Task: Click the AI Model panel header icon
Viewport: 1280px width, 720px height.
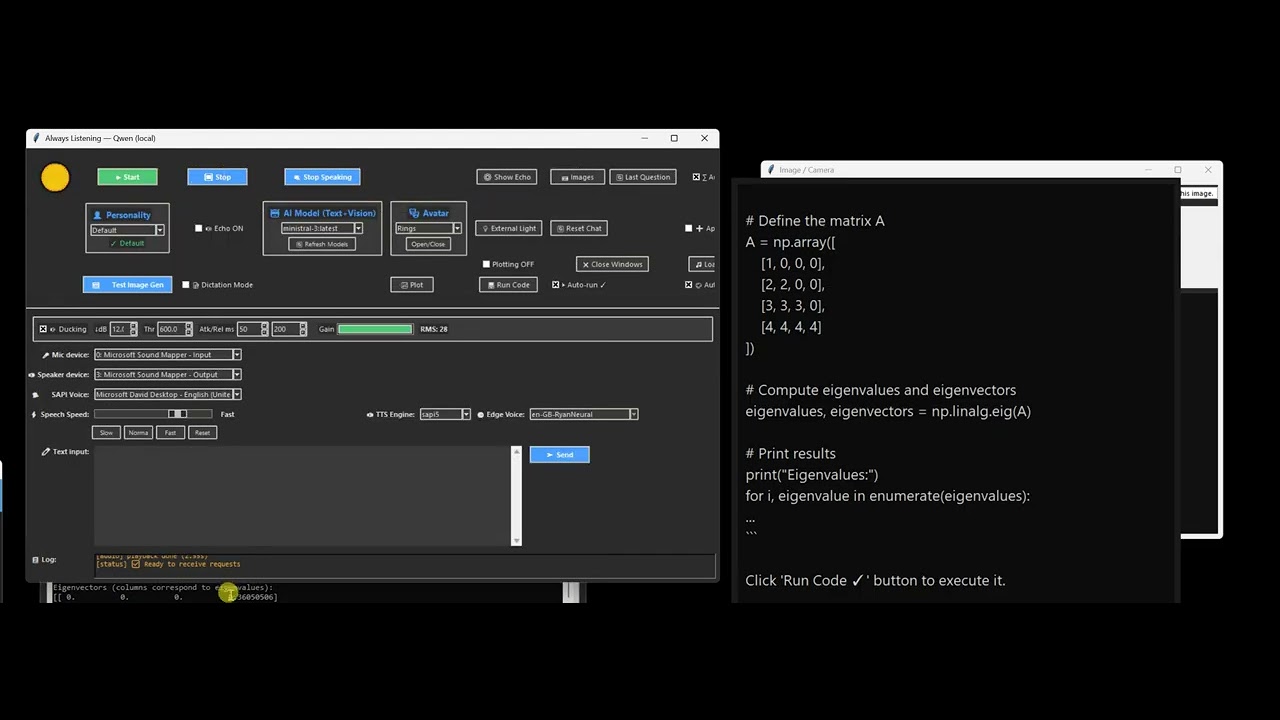Action: pyautogui.click(x=275, y=213)
